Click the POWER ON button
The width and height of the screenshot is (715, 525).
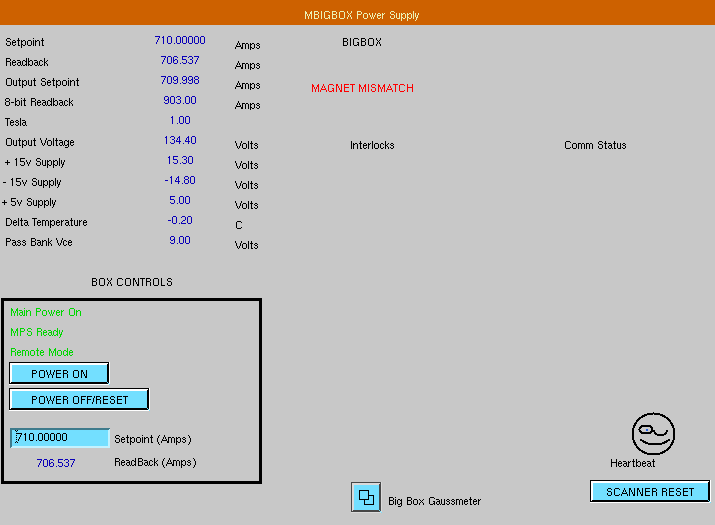tap(59, 374)
